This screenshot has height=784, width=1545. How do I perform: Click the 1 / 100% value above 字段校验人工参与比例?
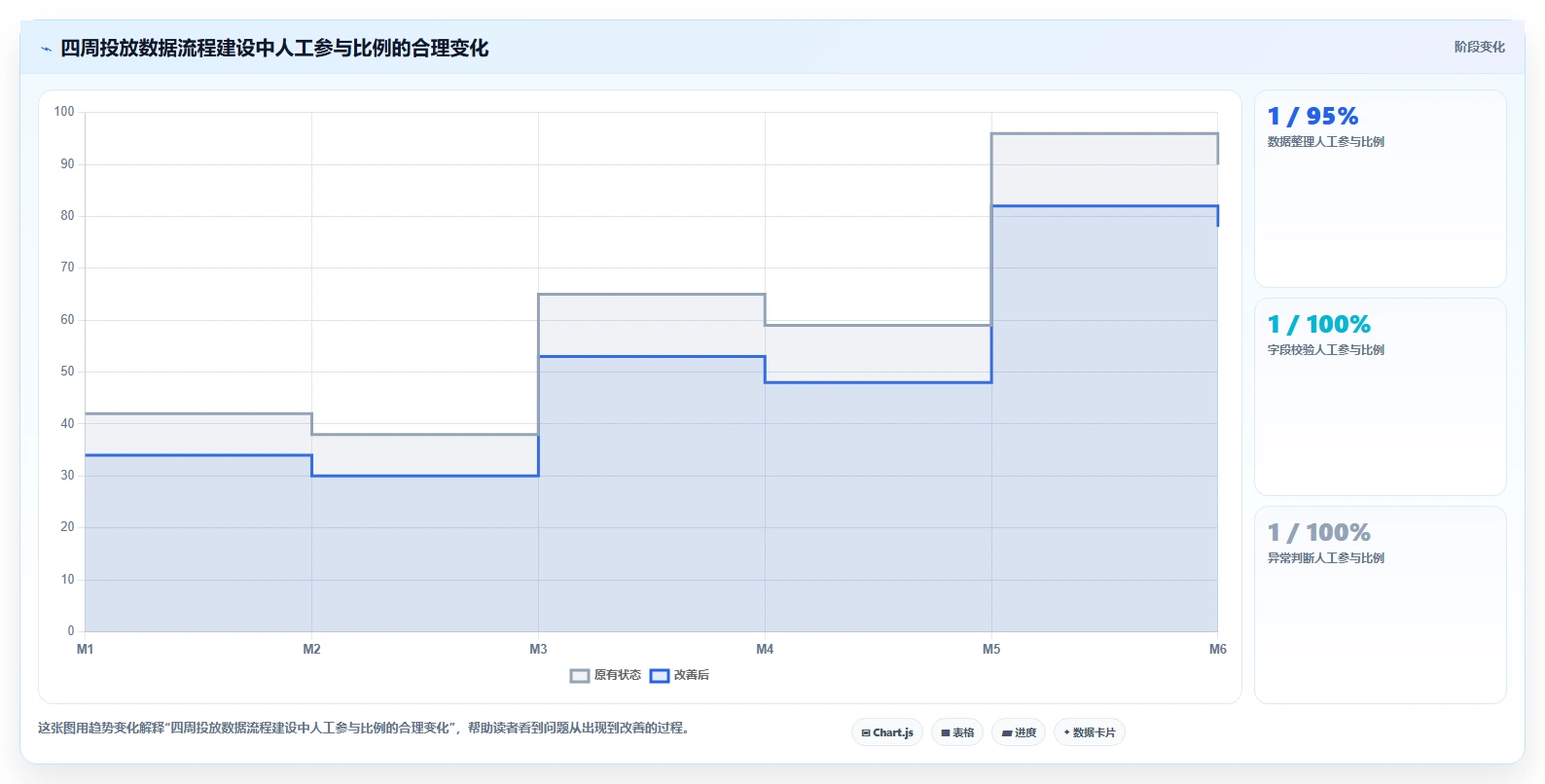[x=1318, y=325]
